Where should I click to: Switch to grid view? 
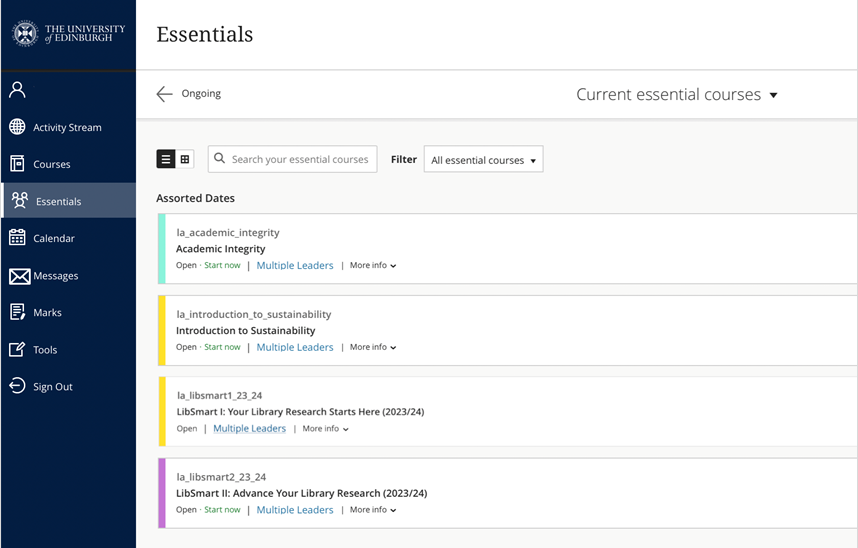pos(185,159)
